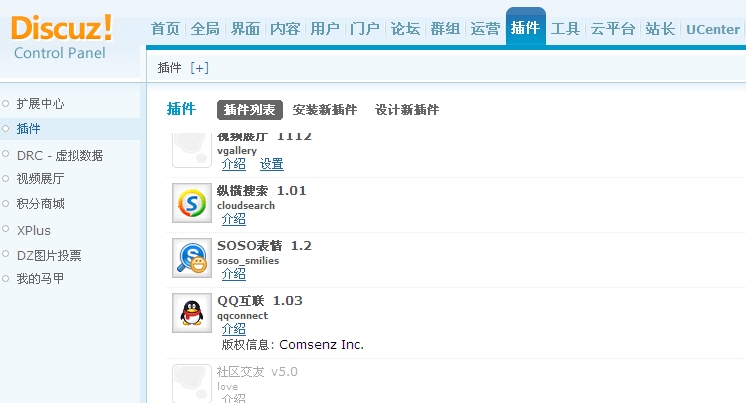Click the [+] add shortcut icon beside 插件
The width and height of the screenshot is (746, 403).
click(199, 68)
